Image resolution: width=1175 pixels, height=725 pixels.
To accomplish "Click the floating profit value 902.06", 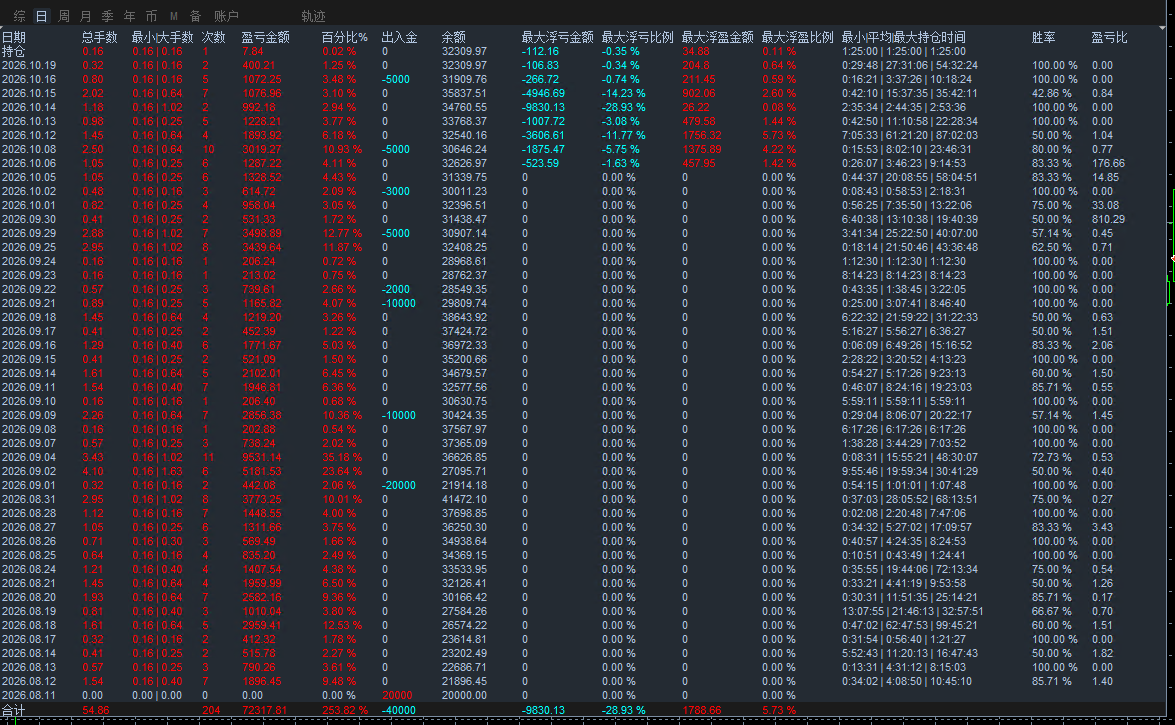I will (x=699, y=93).
